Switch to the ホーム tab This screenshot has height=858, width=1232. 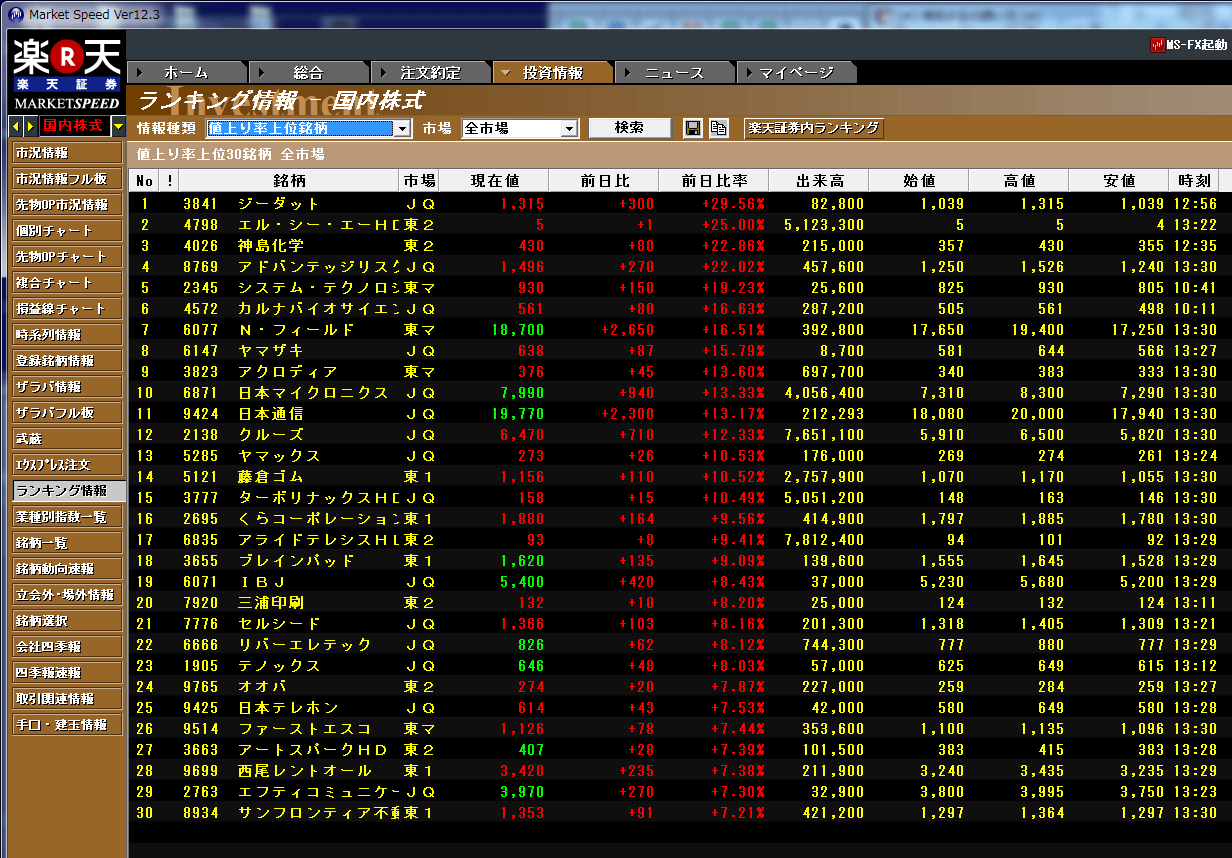tap(187, 72)
